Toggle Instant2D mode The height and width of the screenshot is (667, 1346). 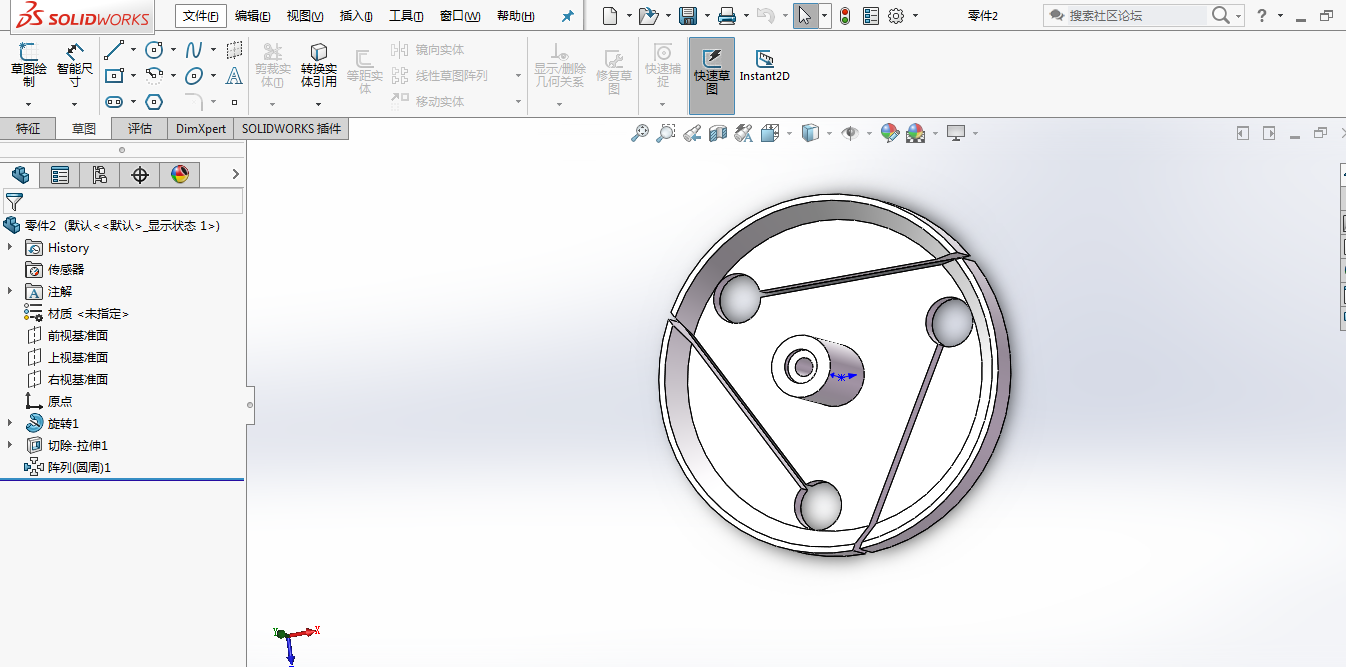[x=765, y=66]
